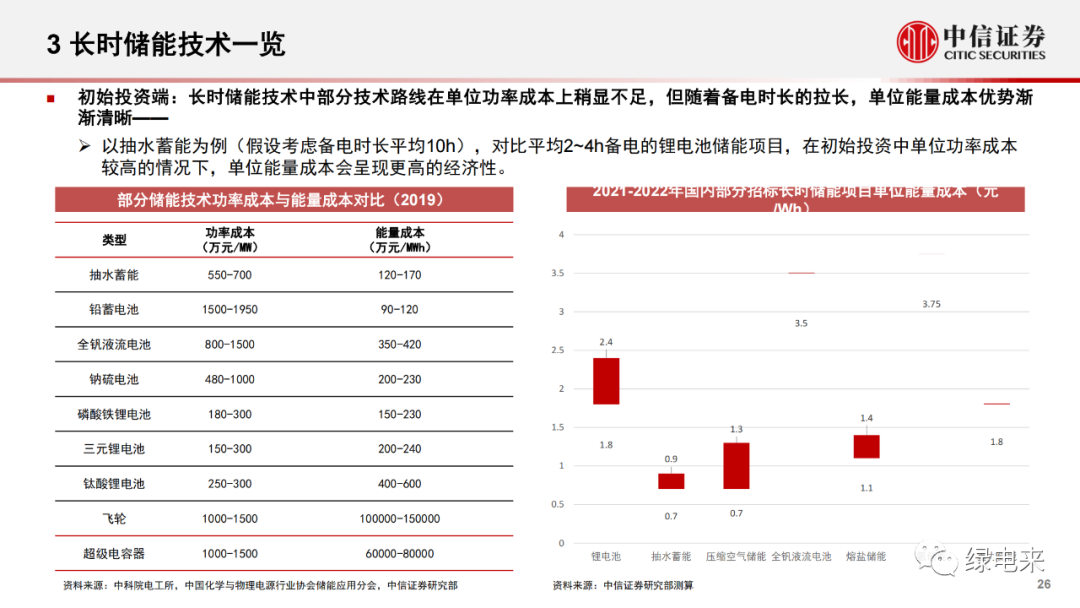Click the 1.4 data label above 熔盐储能 bar
This screenshot has width=1080, height=608.
click(x=866, y=418)
